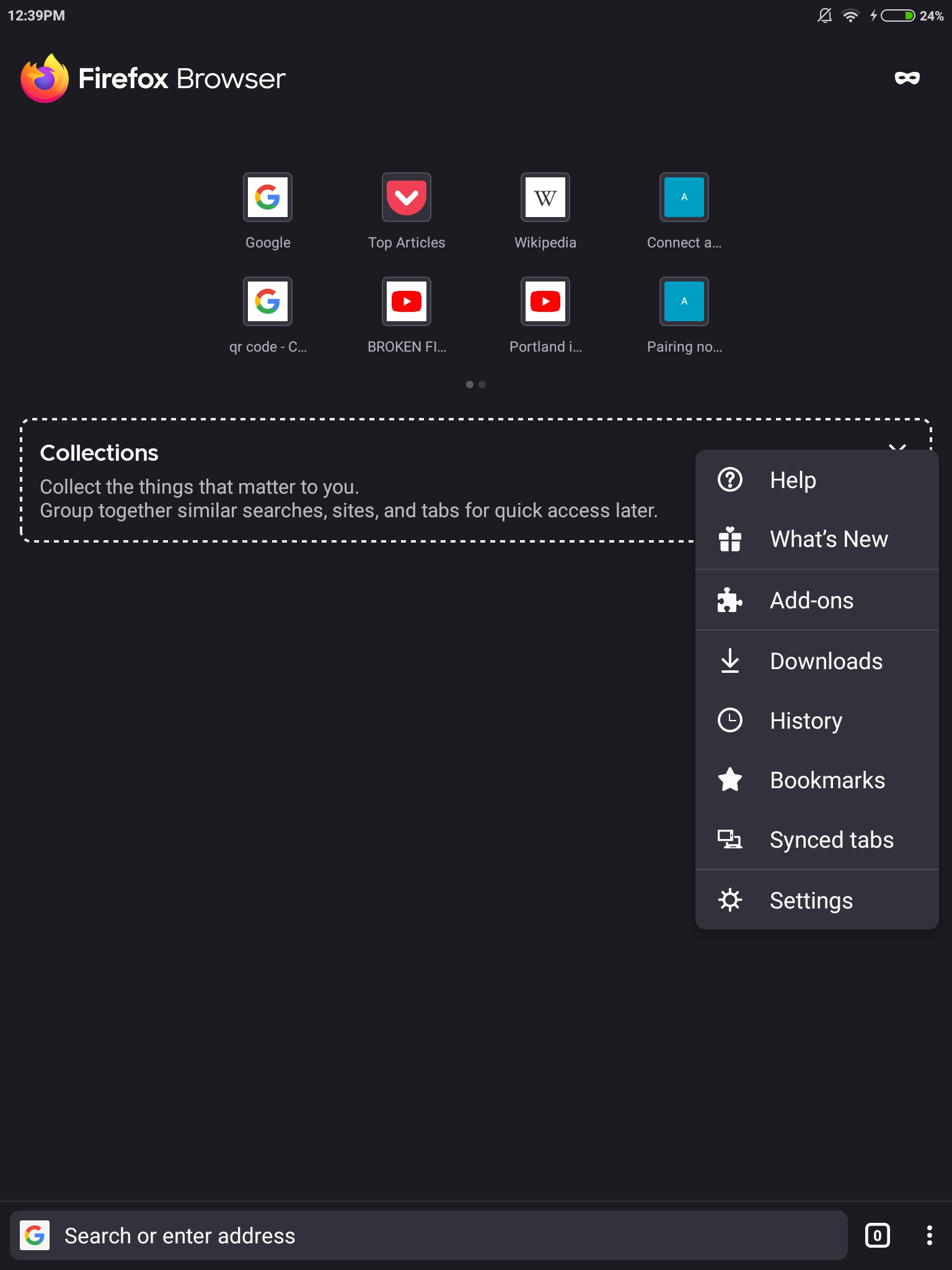Tap the tab counter showing zero tabs
Image resolution: width=952 pixels, height=1270 pixels.
[878, 1235]
